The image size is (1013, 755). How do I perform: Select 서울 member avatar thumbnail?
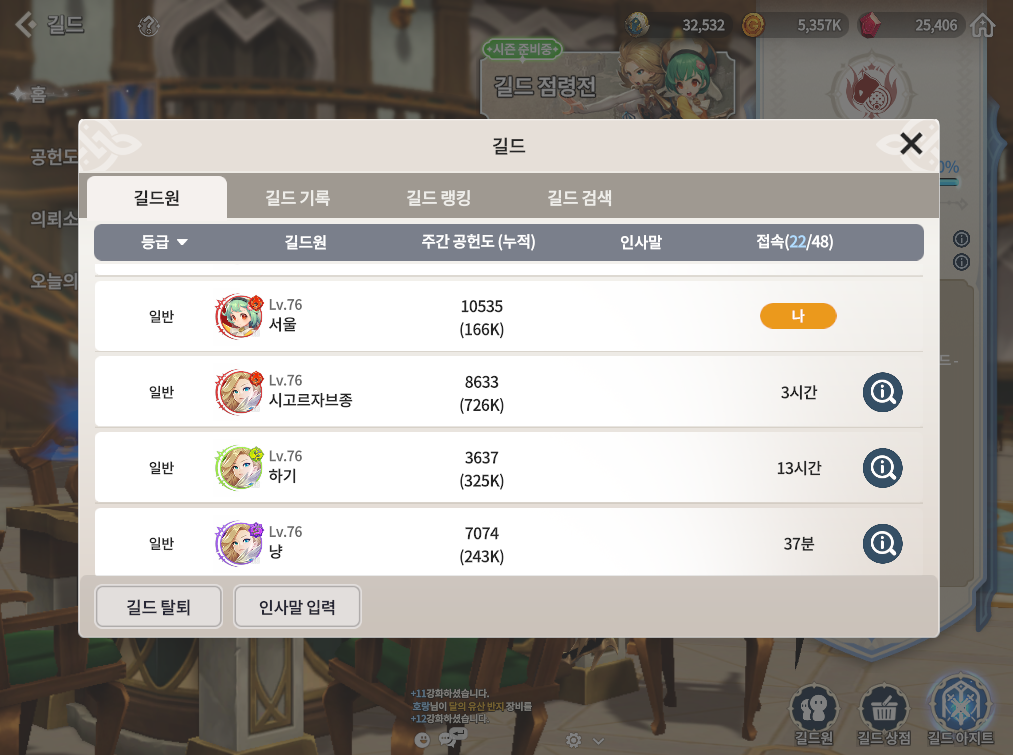coord(239,316)
